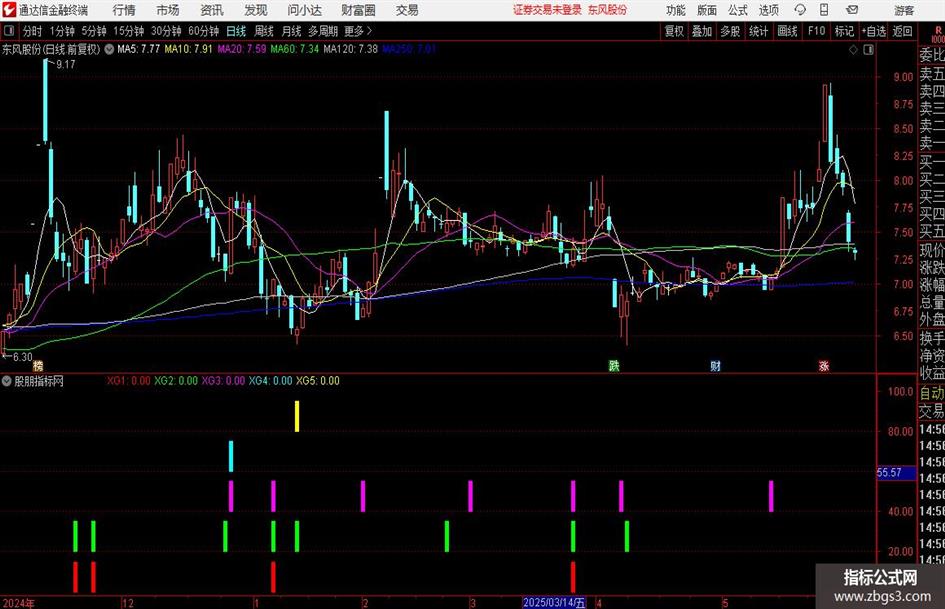Click the 返回 back button
Viewport: 945px width, 609px height.
click(902, 31)
